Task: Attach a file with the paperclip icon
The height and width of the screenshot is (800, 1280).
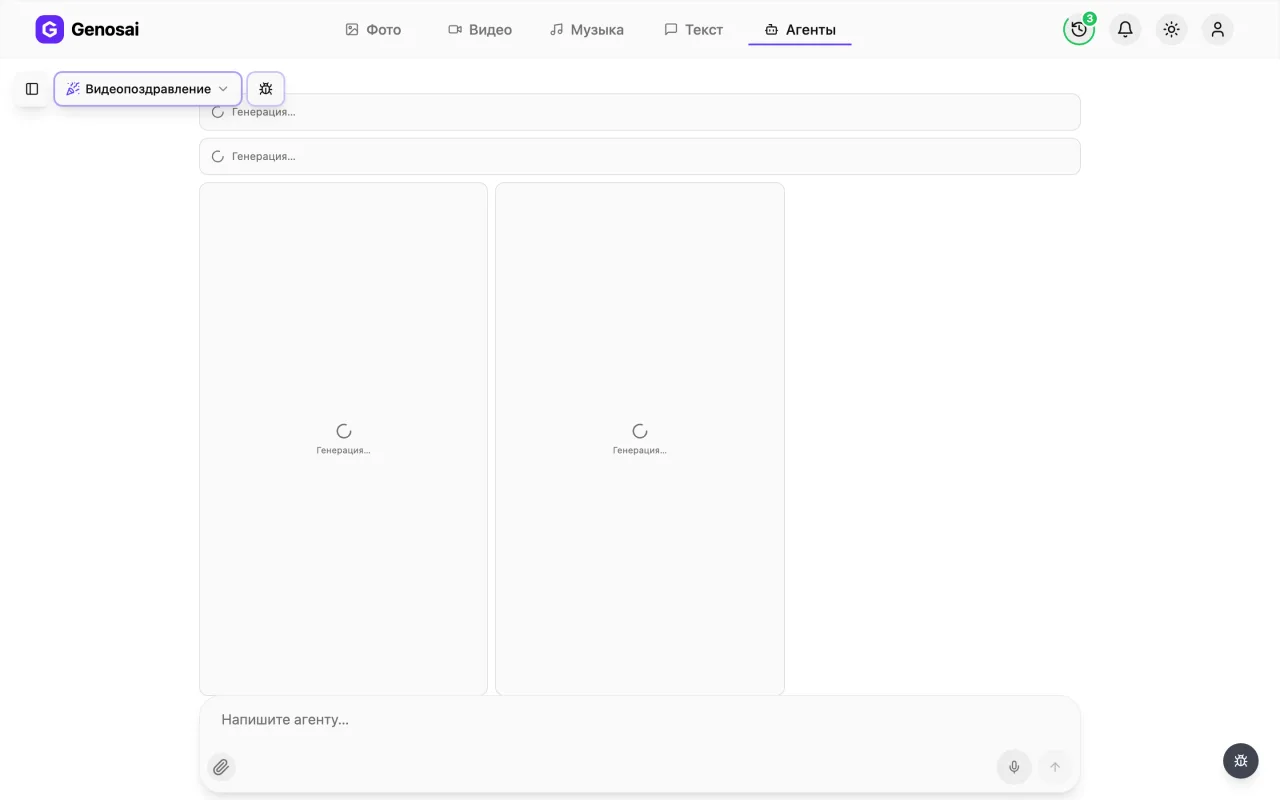Action: pos(221,767)
